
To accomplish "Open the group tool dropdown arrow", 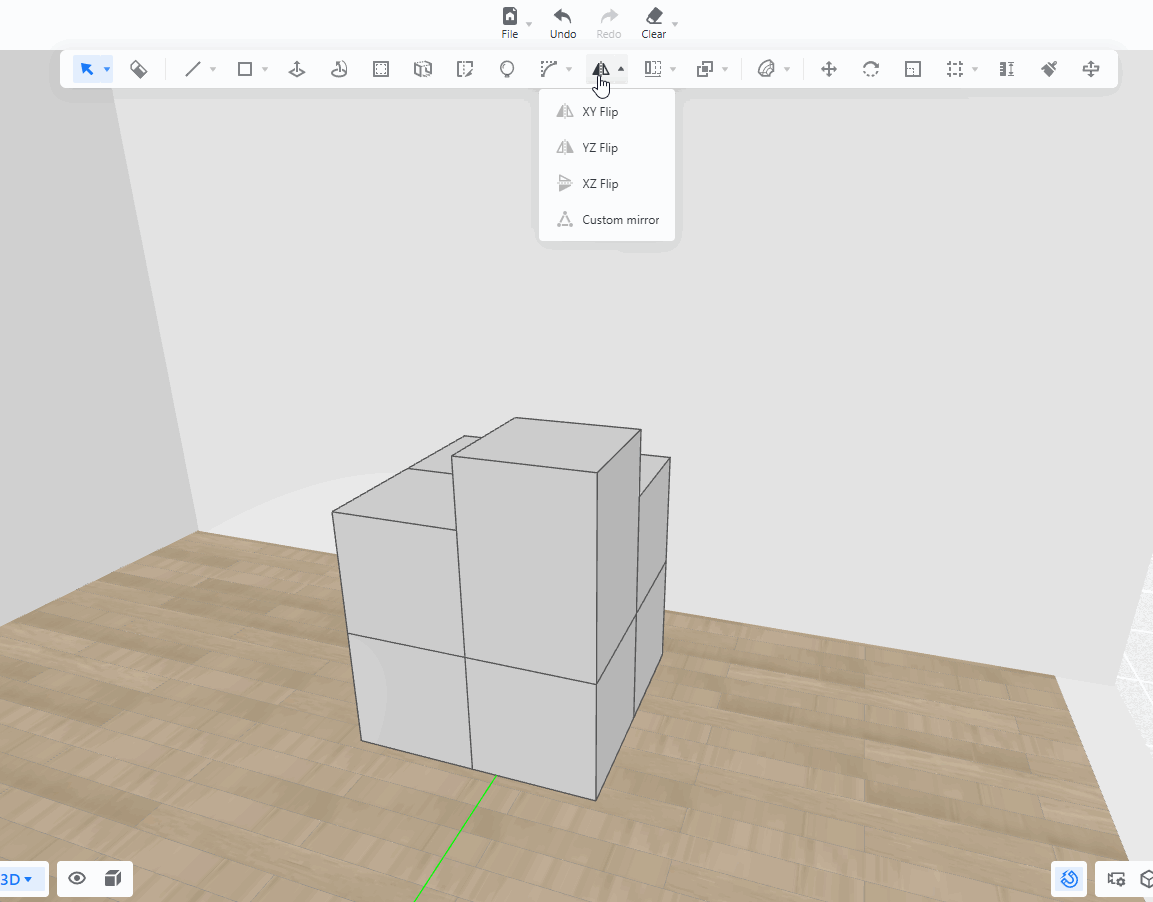I will 976,69.
